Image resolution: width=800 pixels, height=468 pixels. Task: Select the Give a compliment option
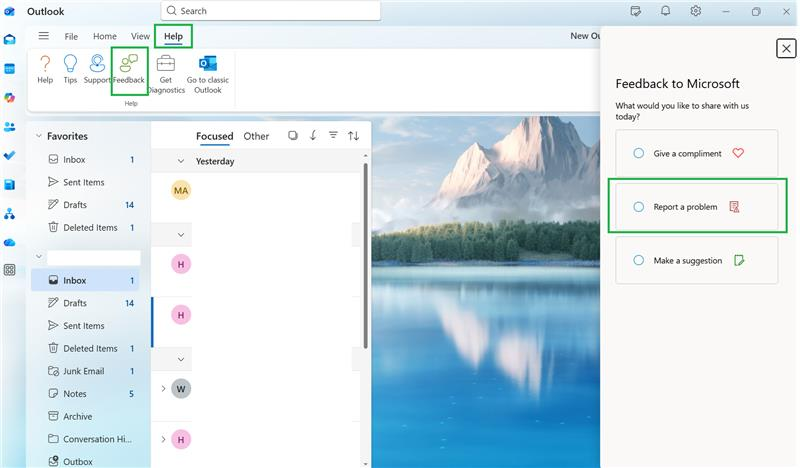[697, 153]
